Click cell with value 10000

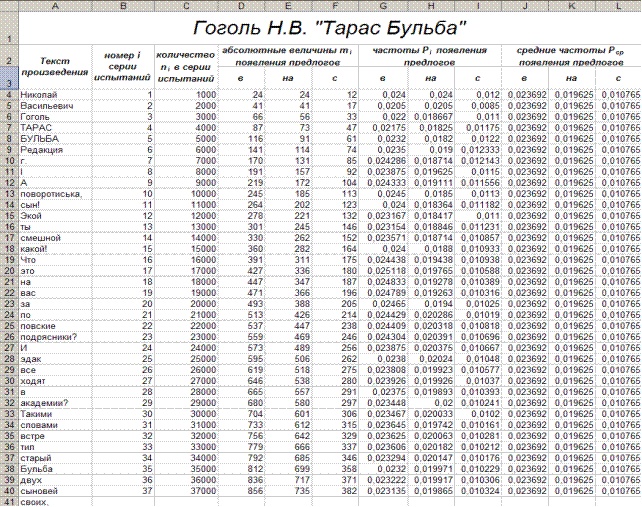pyautogui.click(x=186, y=194)
